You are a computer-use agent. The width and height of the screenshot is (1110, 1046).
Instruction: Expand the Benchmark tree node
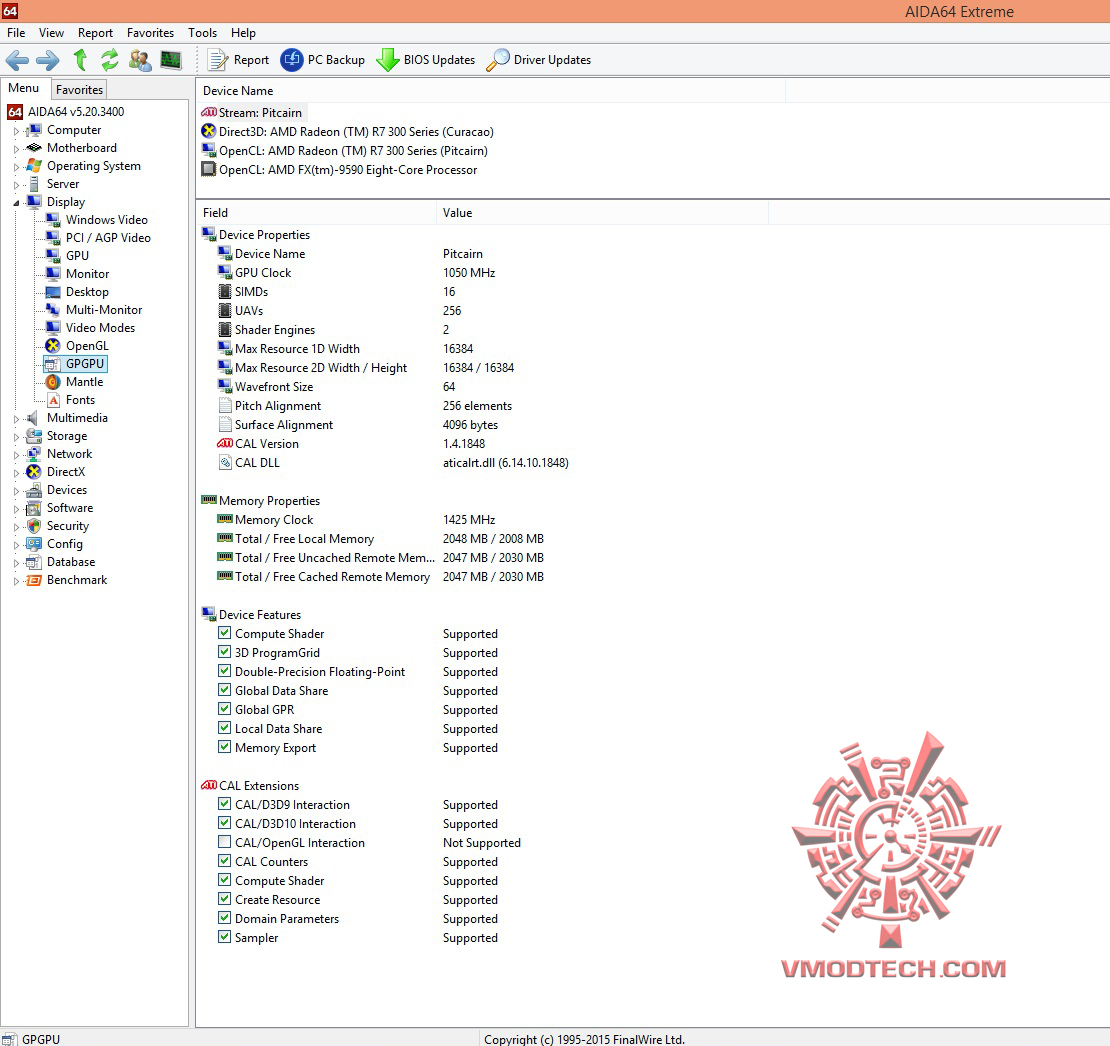pyautogui.click(x=16, y=581)
